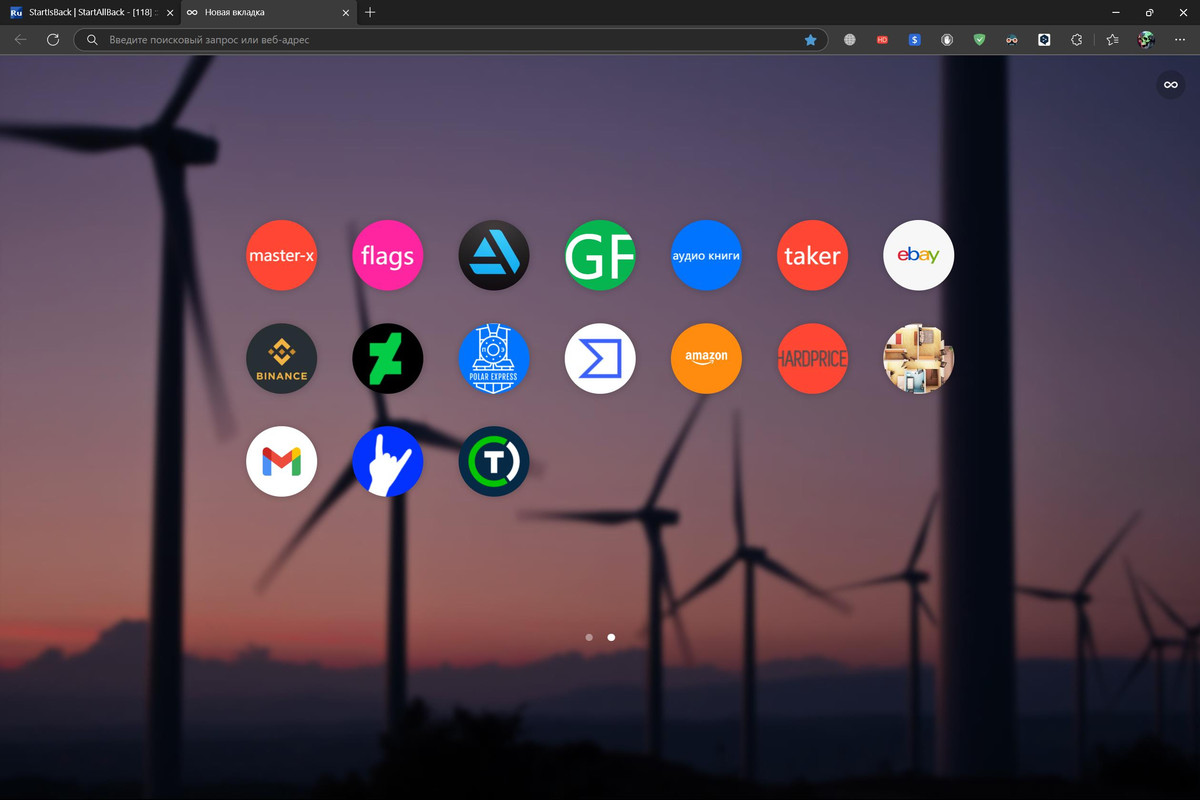Open the Binance shortcut
Viewport: 1200px width, 800px height.
[282, 358]
